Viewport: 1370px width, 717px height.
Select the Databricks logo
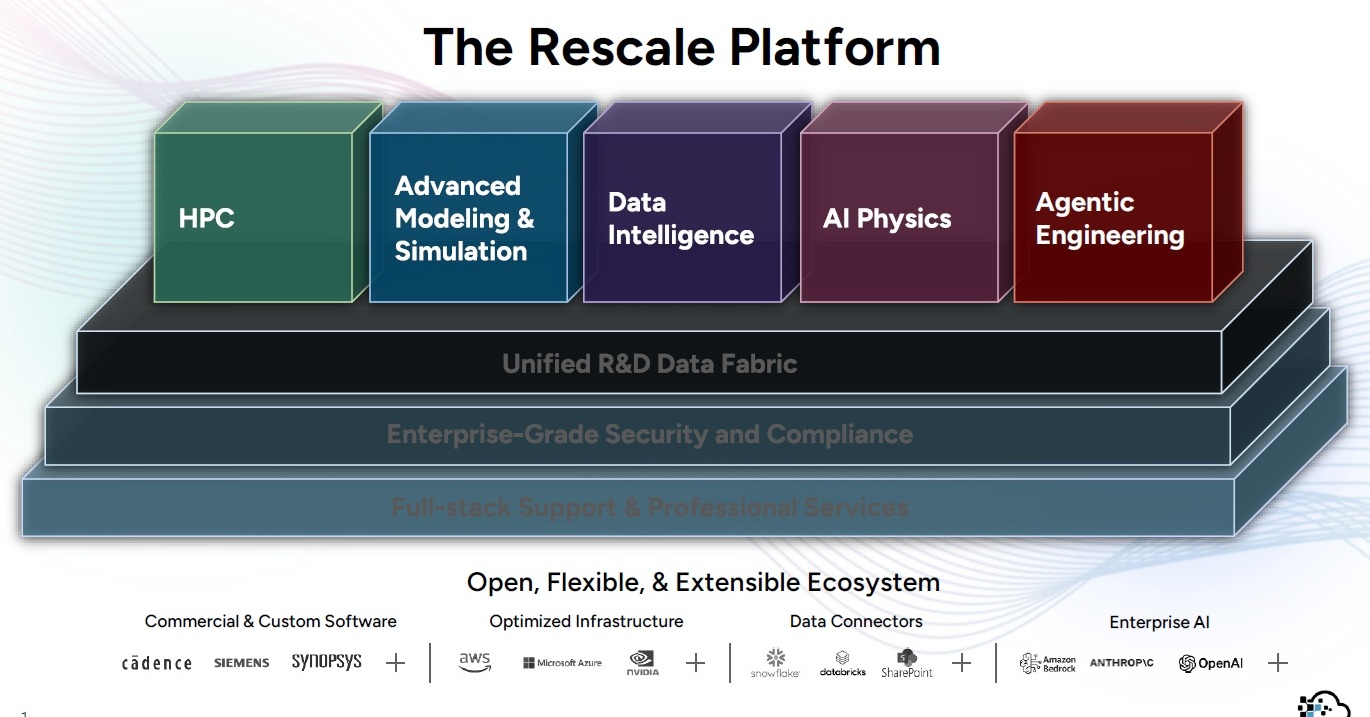click(x=842, y=664)
